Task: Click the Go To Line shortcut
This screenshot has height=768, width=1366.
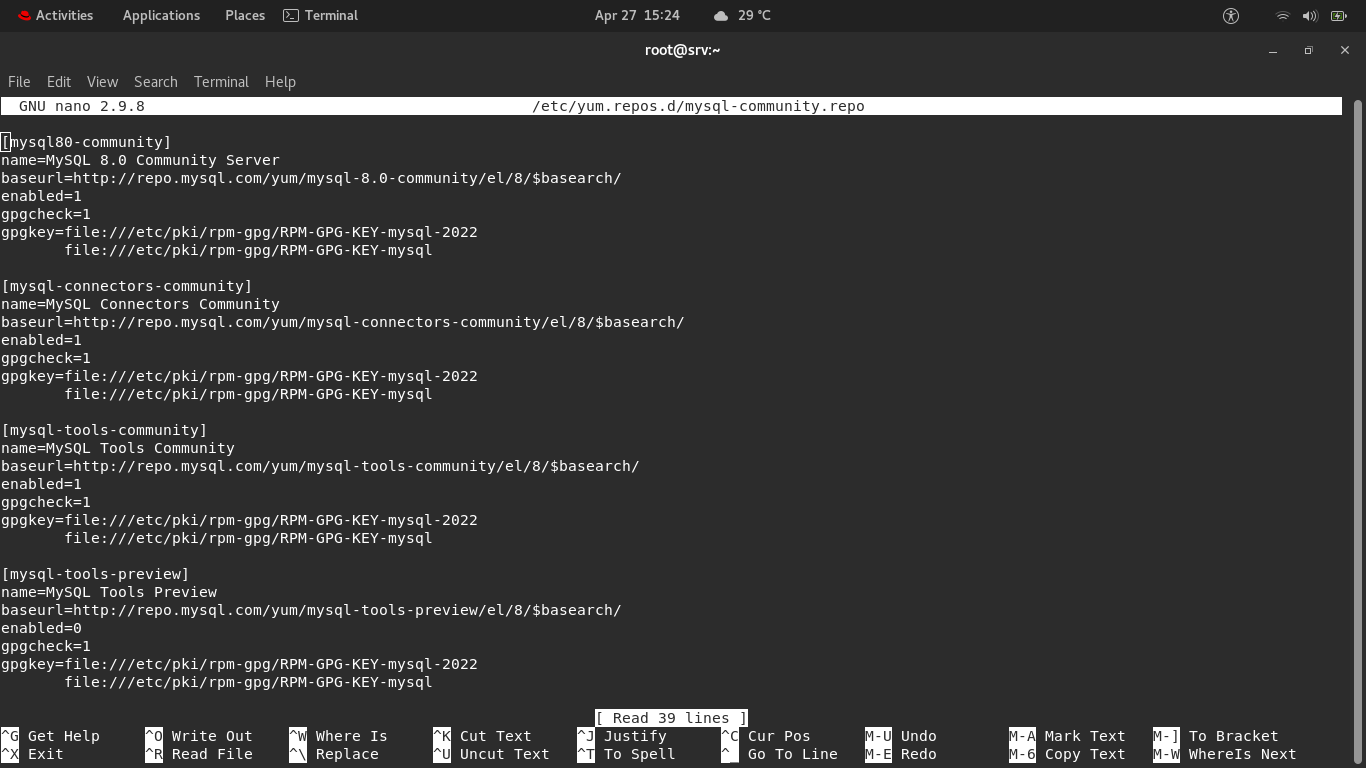Action: (779, 754)
